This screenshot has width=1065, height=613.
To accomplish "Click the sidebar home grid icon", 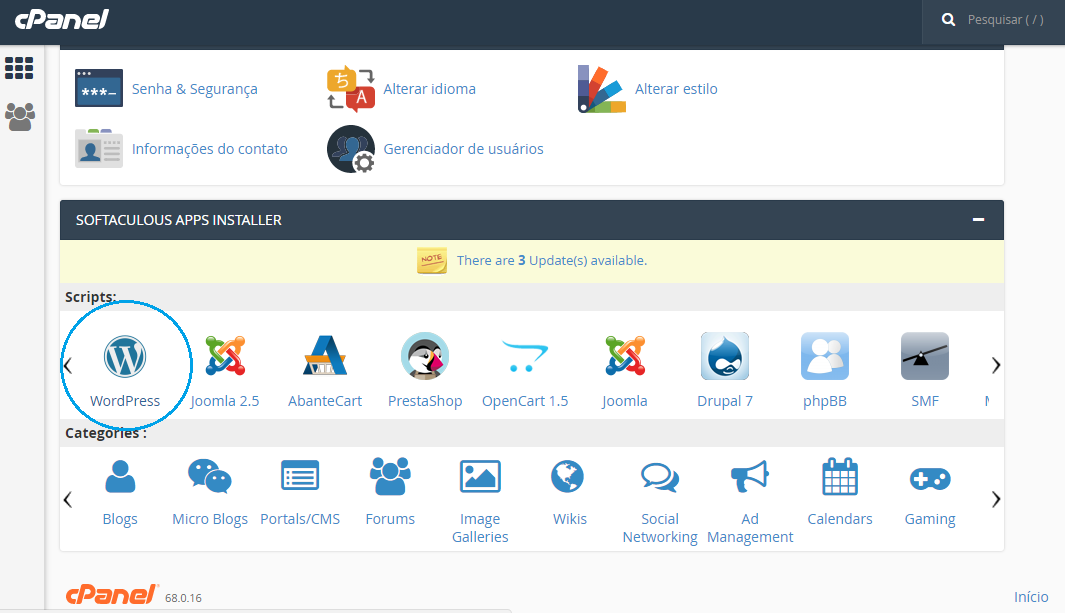I will [19, 68].
